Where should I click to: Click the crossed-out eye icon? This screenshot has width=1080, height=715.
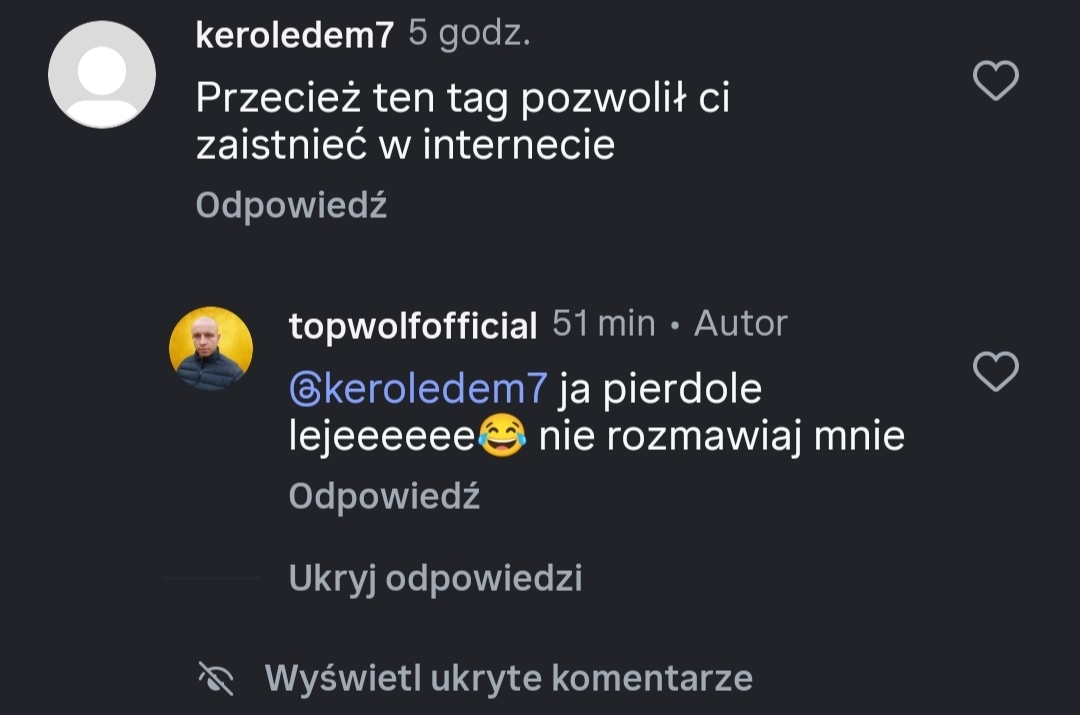pyautogui.click(x=216, y=679)
